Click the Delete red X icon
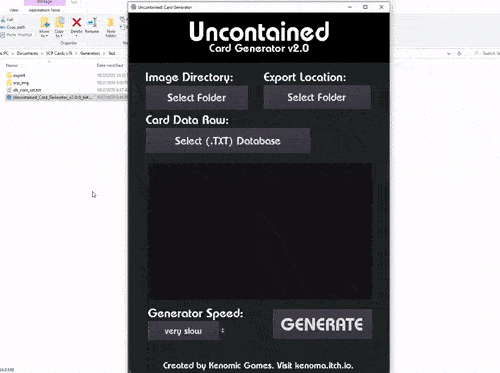The width and height of the screenshot is (500, 373). 77,23
